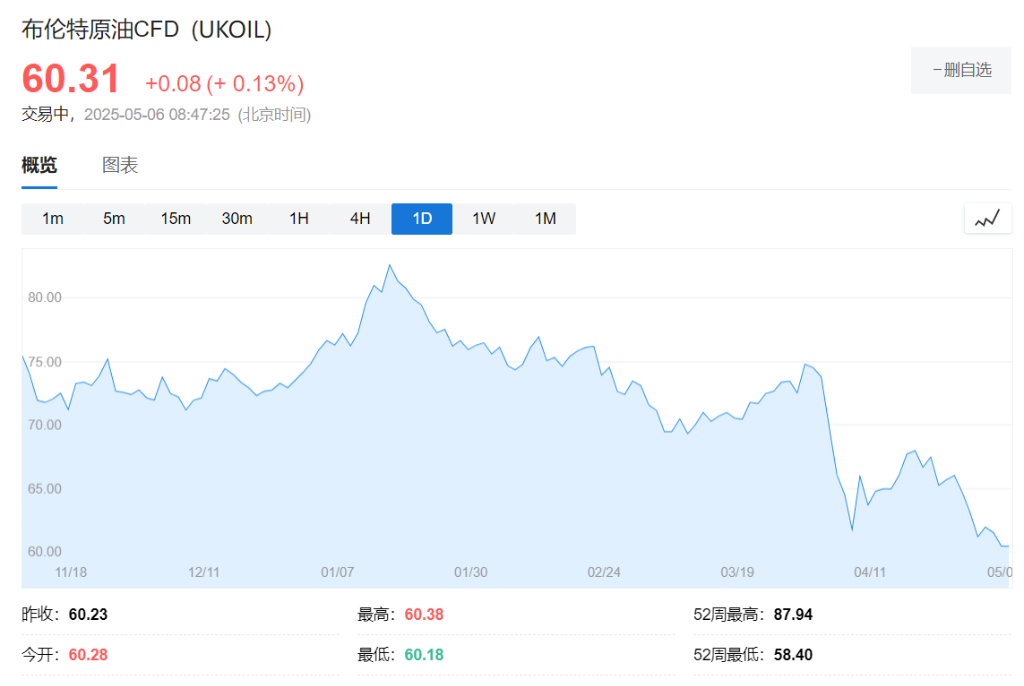Image resolution: width=1024 pixels, height=686 pixels.
Task: Switch to the 概览 tab
Action: tap(39, 166)
